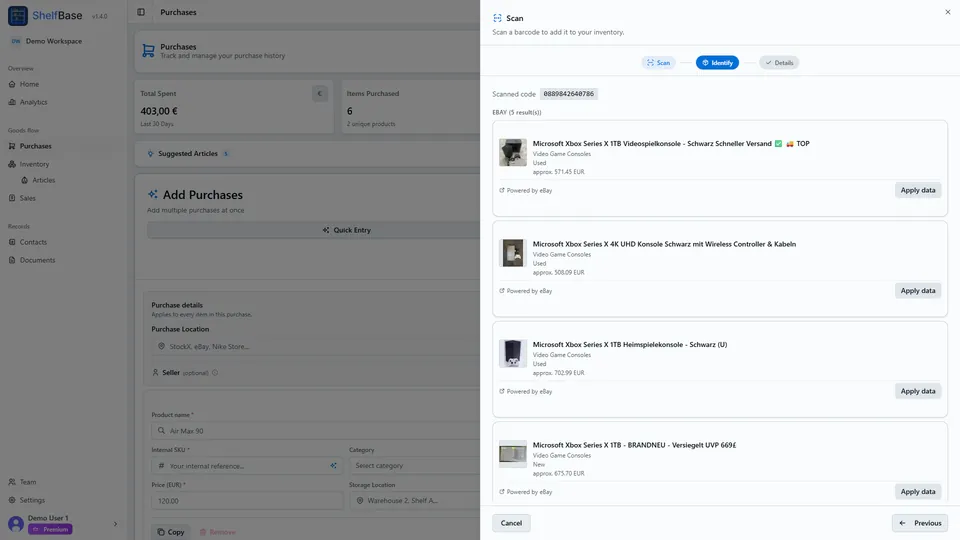
Task: Click the Copy button
Action: (x=171, y=532)
